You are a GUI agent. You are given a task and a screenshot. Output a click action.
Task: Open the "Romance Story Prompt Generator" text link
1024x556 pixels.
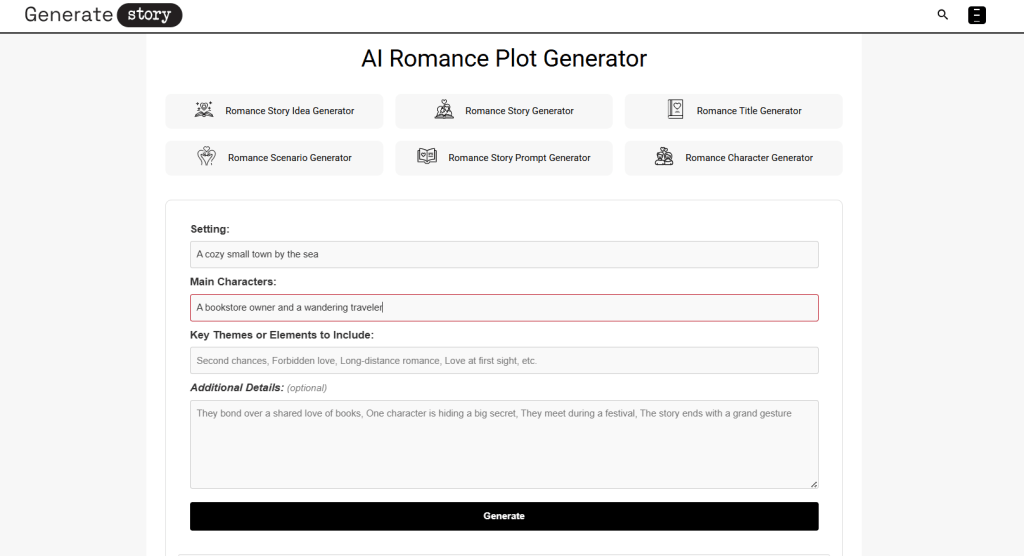(519, 158)
